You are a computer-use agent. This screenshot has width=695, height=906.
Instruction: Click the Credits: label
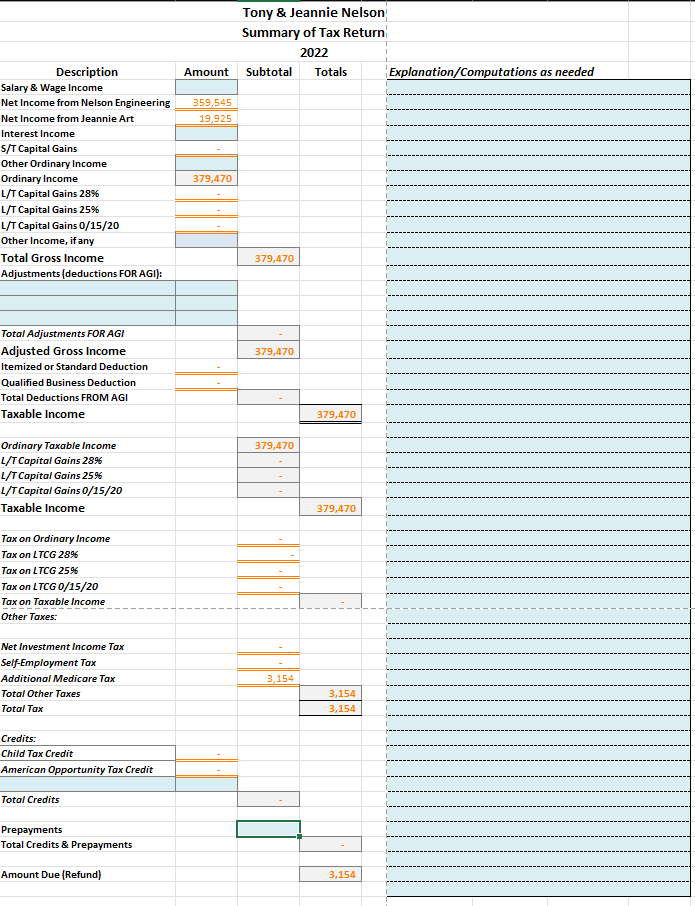[x=18, y=738]
